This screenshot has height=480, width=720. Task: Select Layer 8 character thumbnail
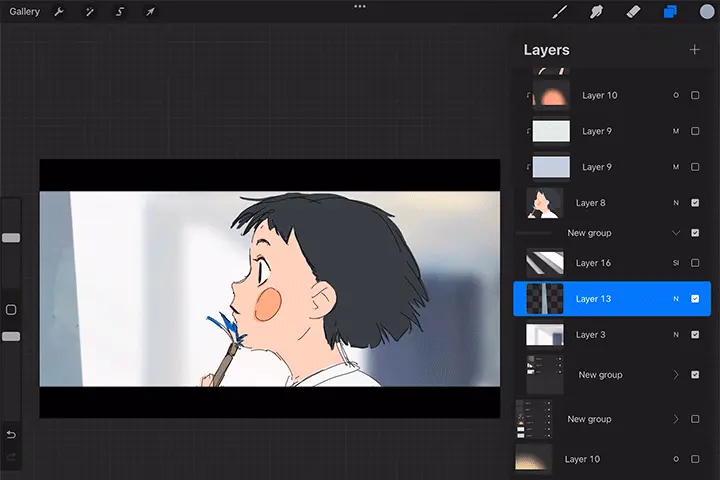point(545,203)
